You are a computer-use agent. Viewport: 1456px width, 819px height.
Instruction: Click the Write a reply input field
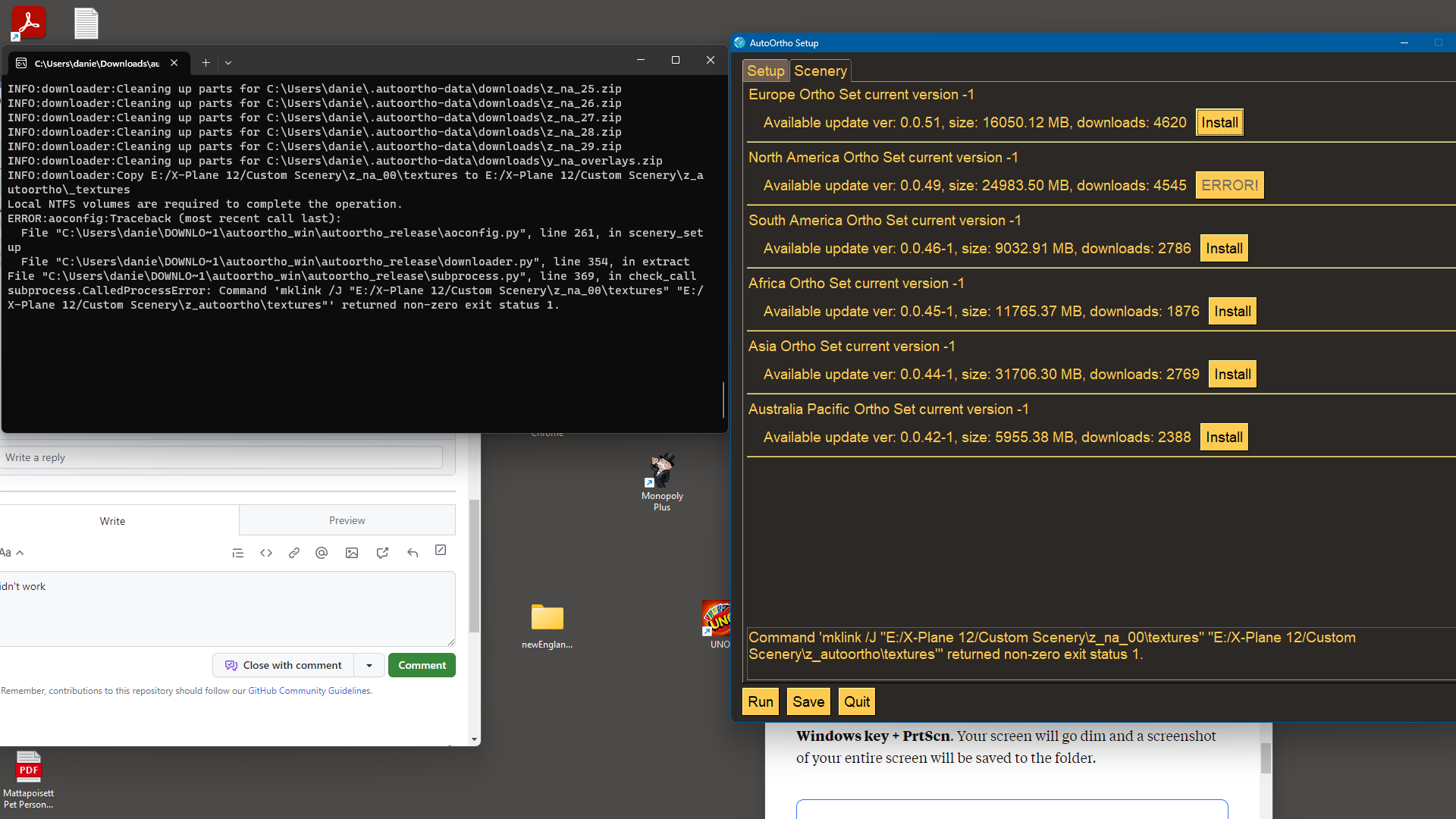(x=222, y=457)
